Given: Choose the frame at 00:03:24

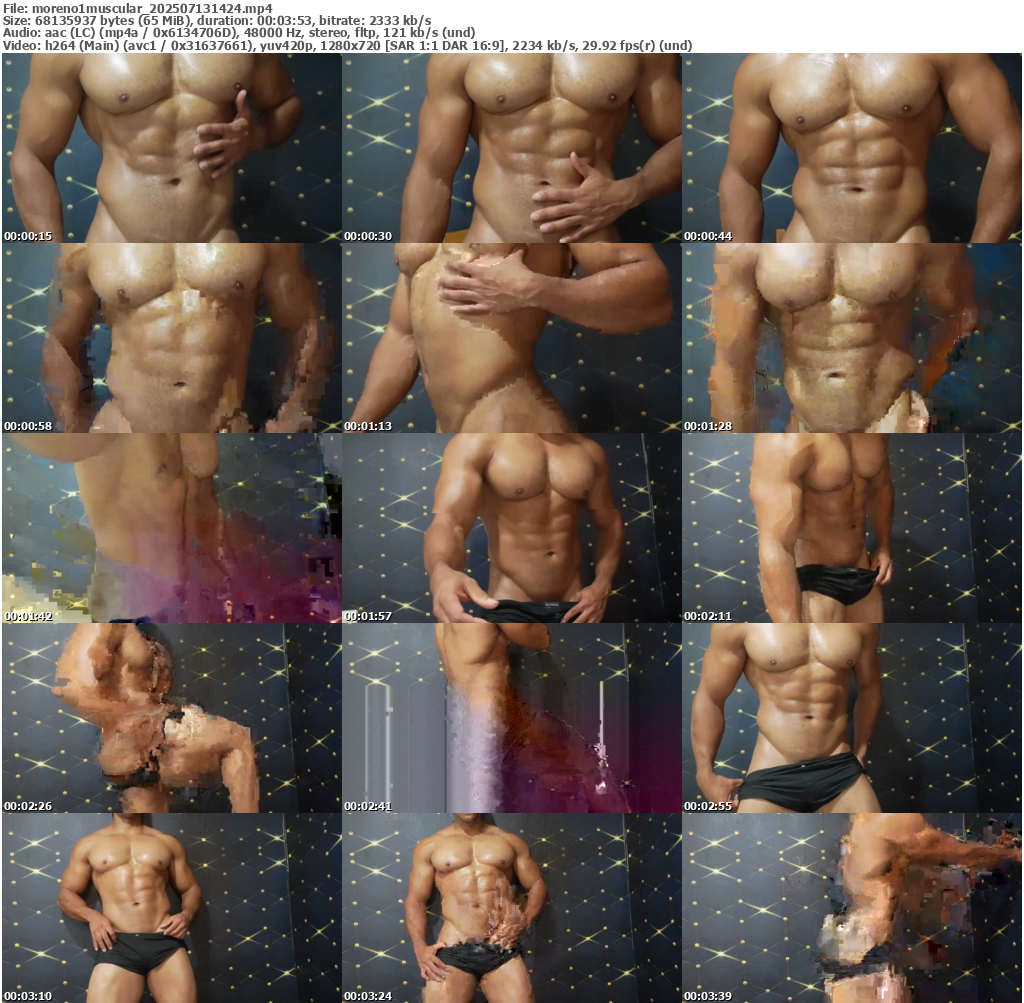Looking at the screenshot, I should (511, 908).
